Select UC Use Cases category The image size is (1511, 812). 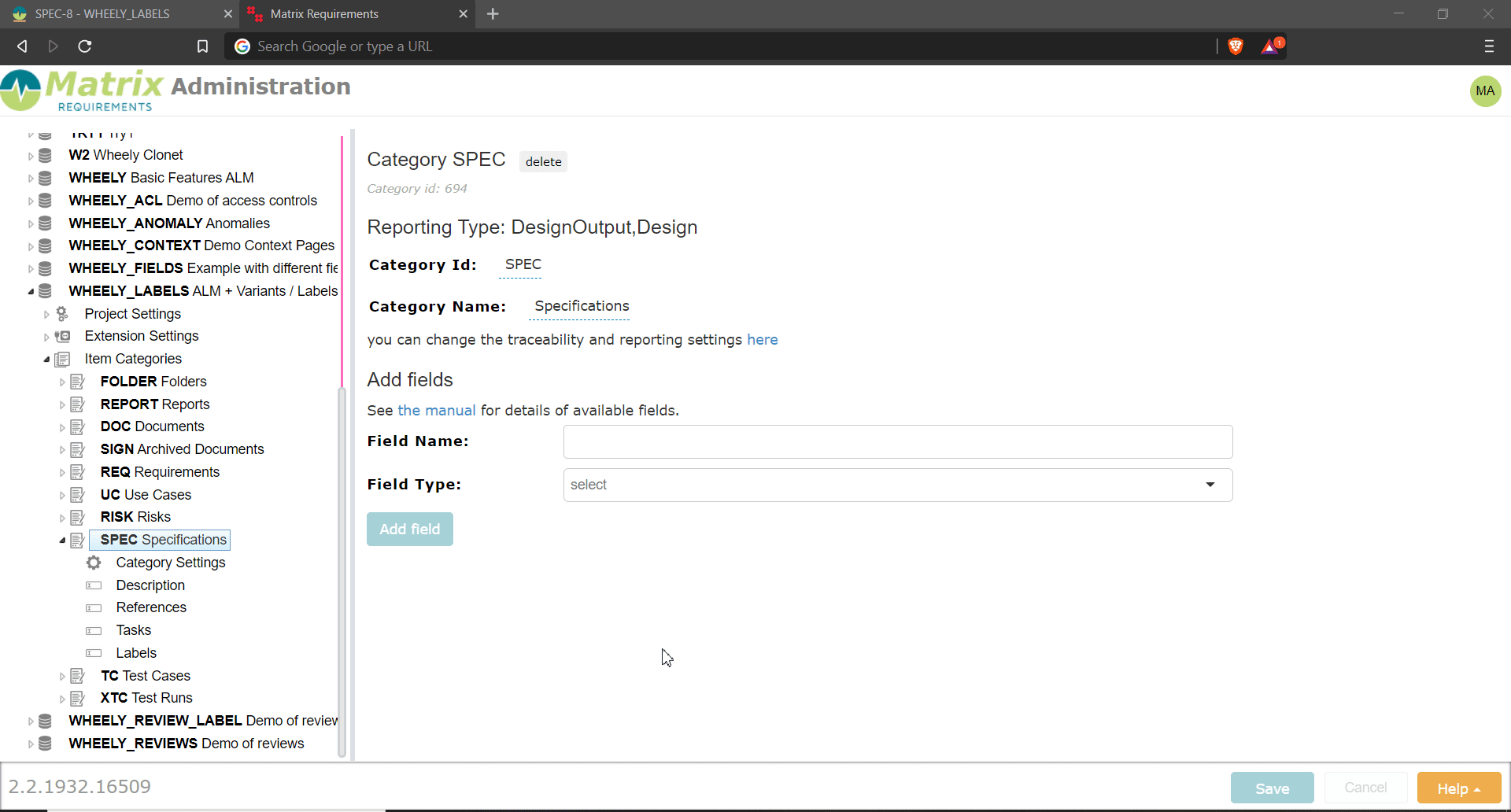click(146, 495)
